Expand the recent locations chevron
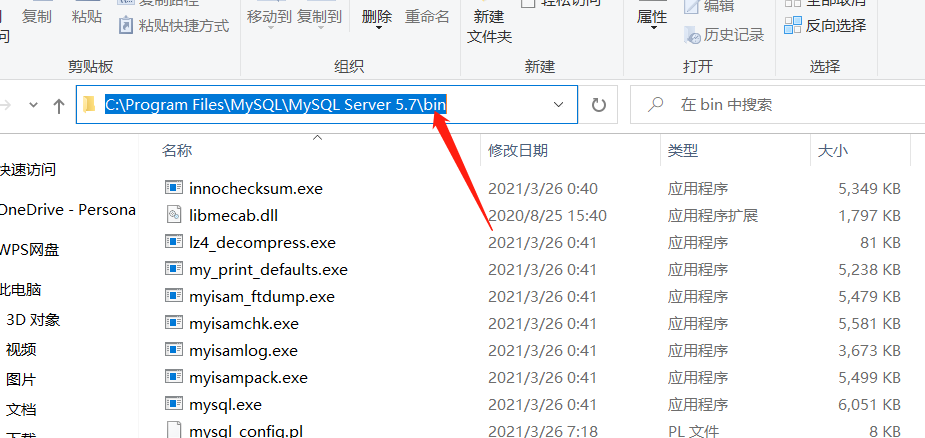 point(34,106)
